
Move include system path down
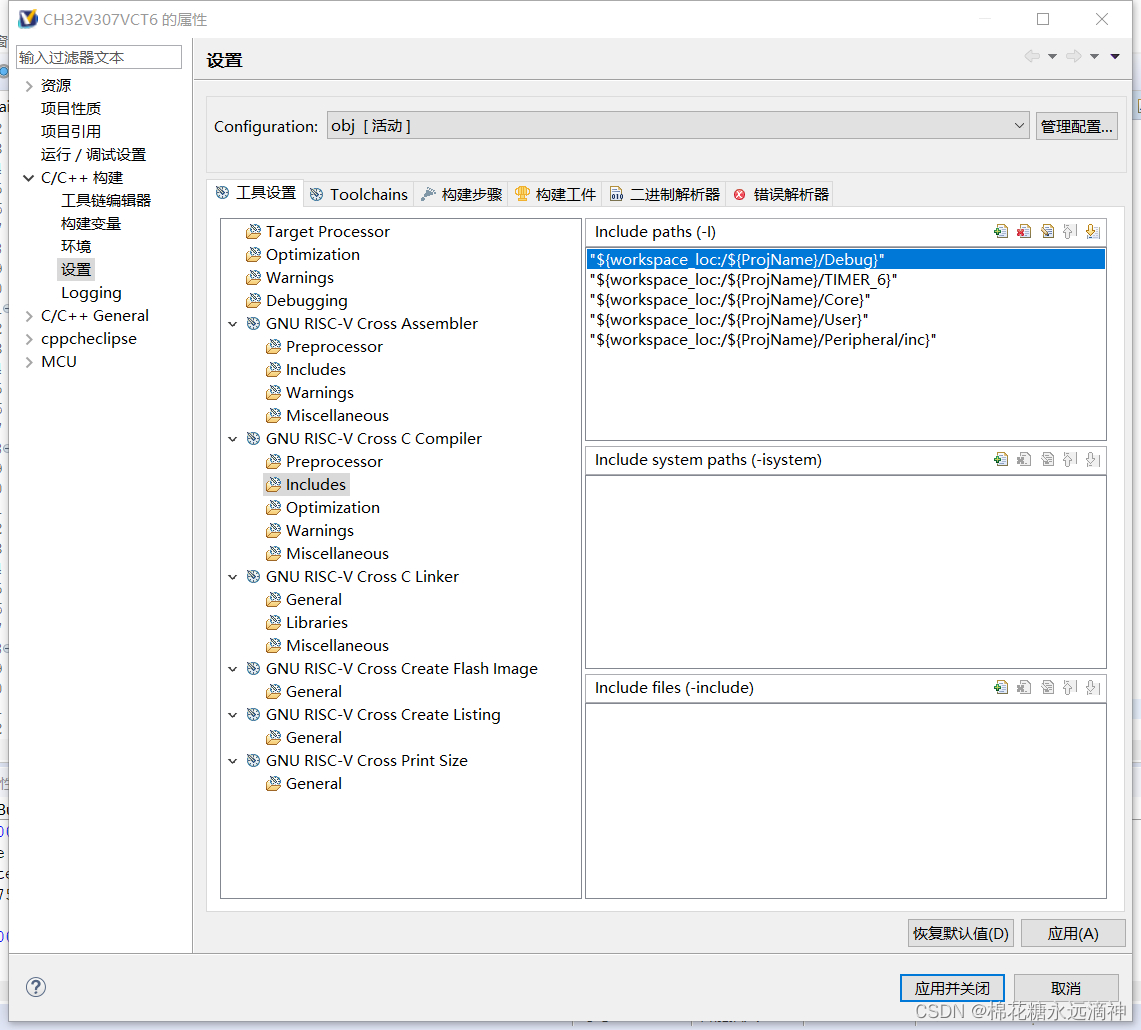pyautogui.click(x=1092, y=459)
